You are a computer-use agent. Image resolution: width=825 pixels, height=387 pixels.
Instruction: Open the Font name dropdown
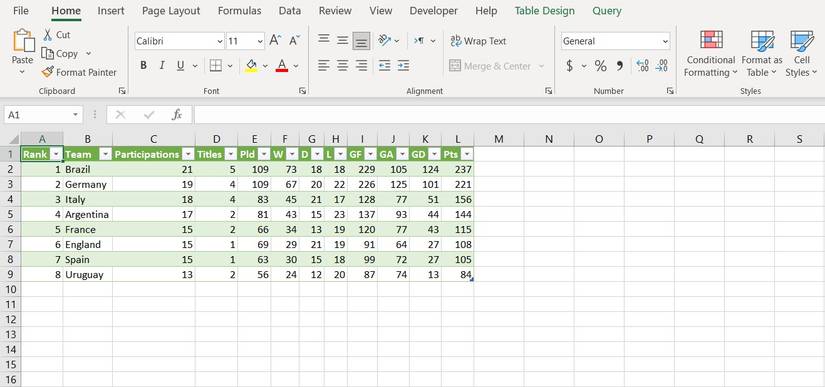pyautogui.click(x=219, y=41)
